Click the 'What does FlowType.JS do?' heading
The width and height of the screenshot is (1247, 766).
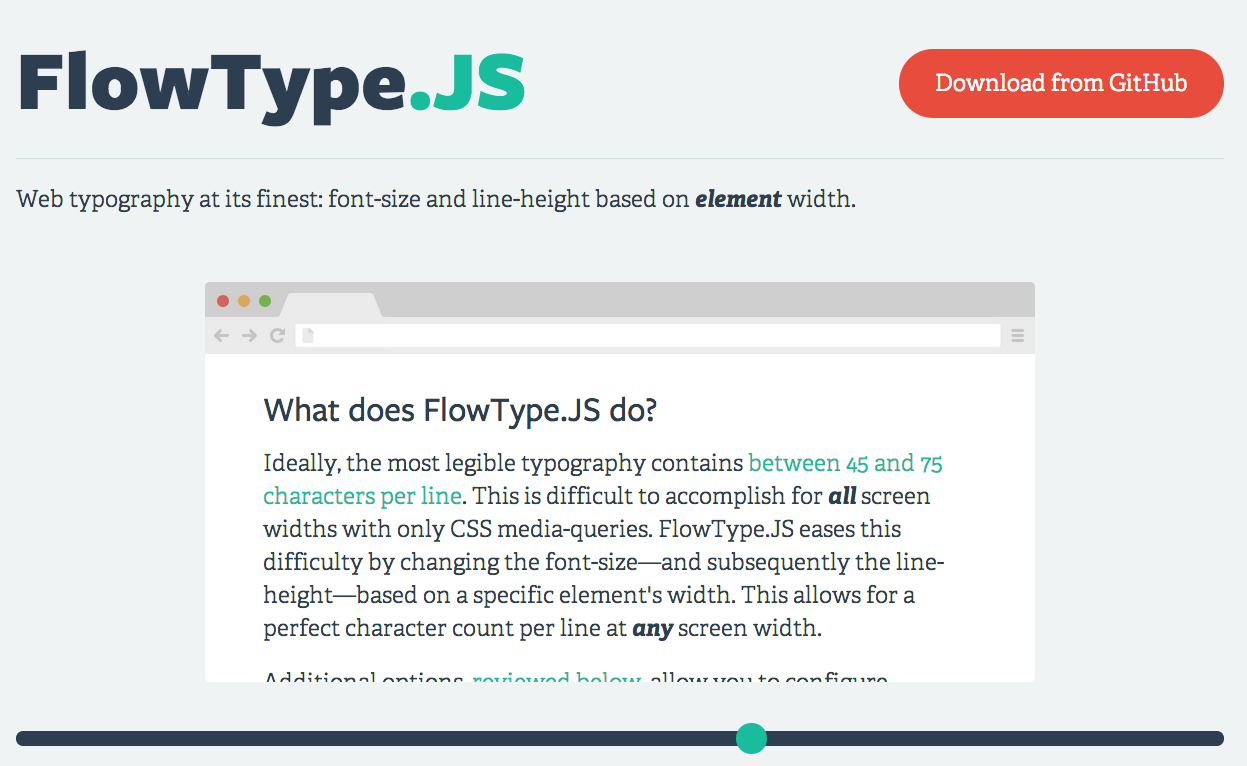coord(460,410)
